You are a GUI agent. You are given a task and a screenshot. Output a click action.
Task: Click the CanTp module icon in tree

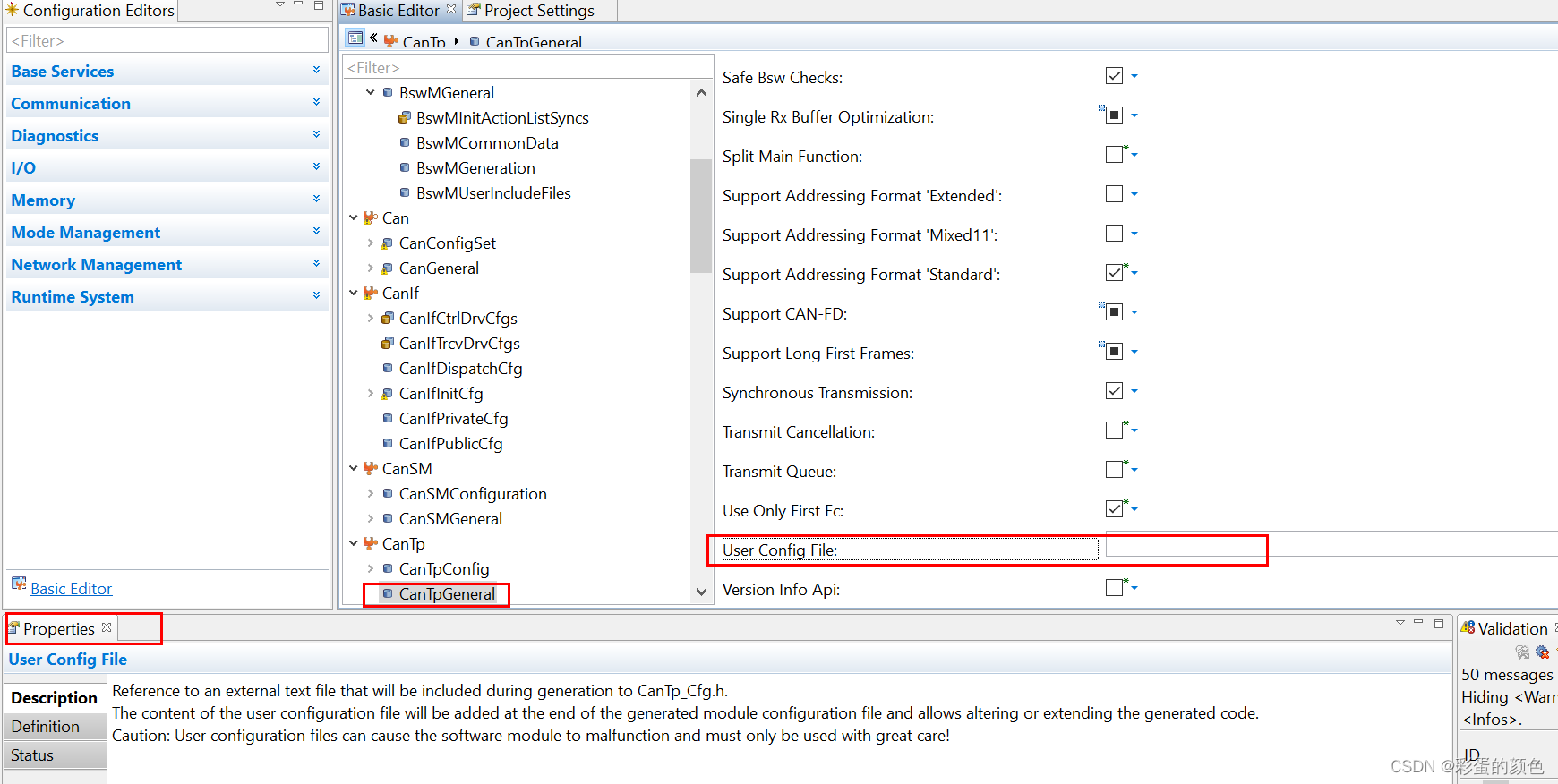[x=370, y=543]
